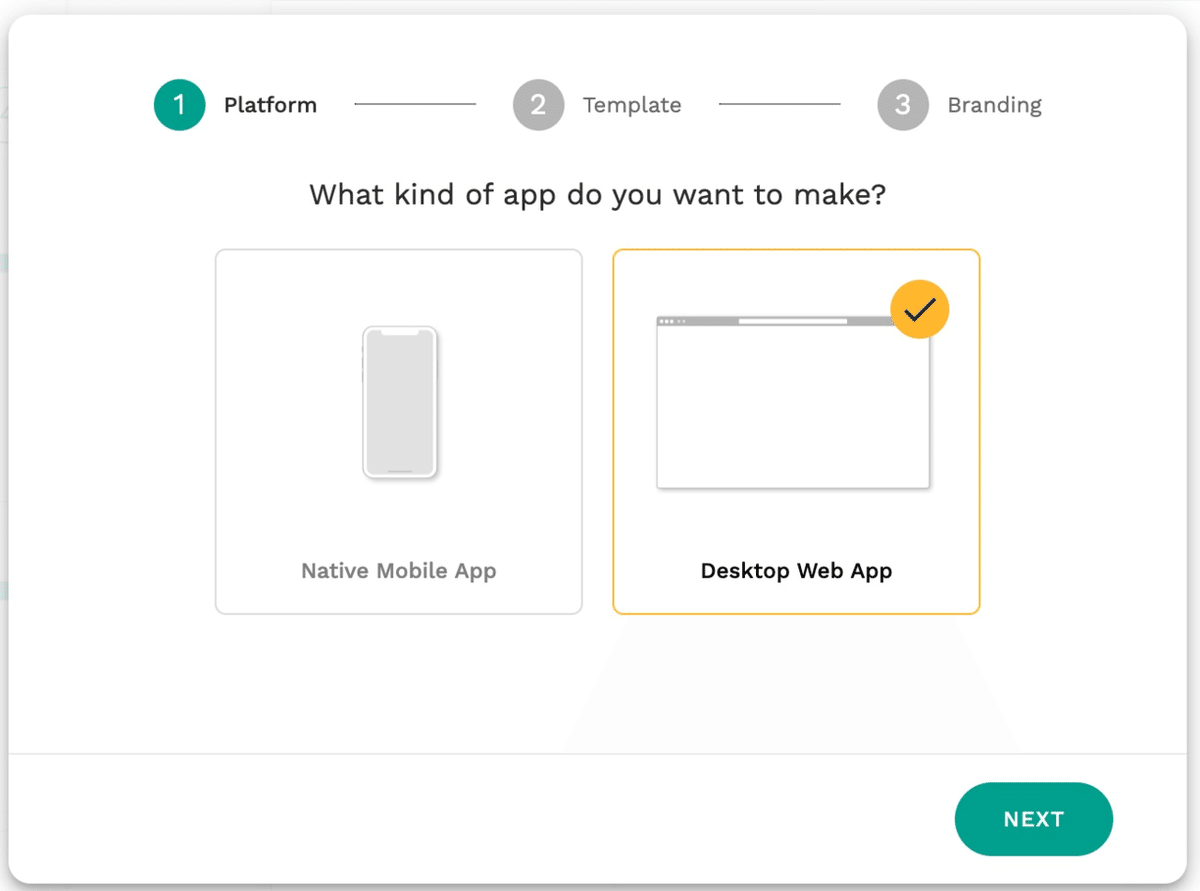The width and height of the screenshot is (1200, 891).
Task: Click the 'What kind of app' heading
Action: tap(598, 194)
